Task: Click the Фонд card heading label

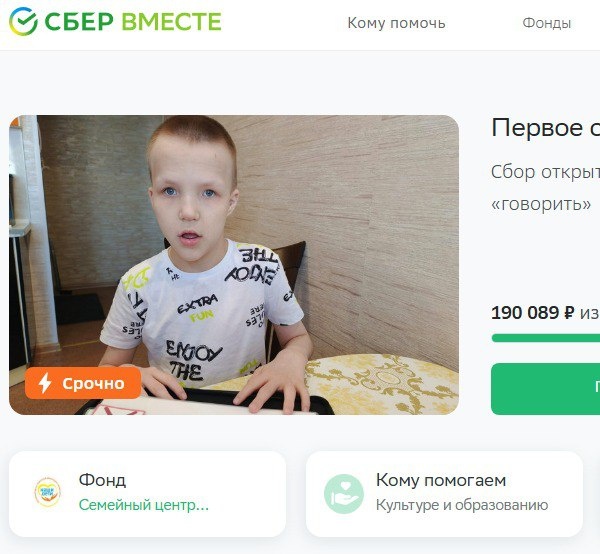Action: click(x=102, y=480)
